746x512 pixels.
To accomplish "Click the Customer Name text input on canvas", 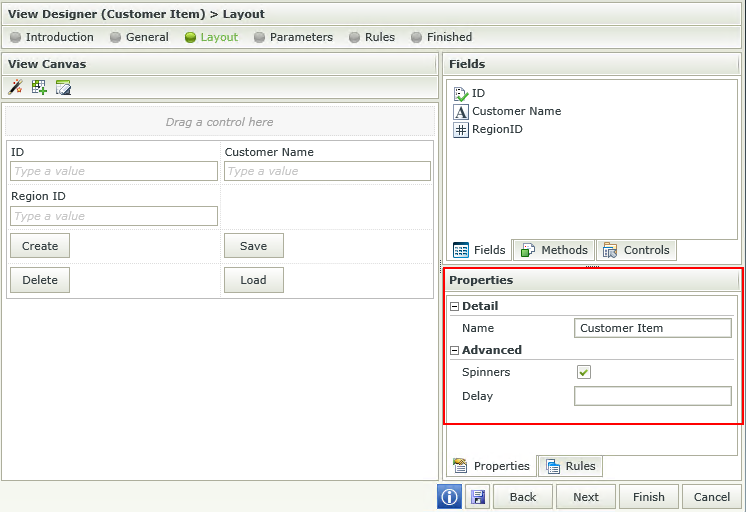I will coord(327,171).
